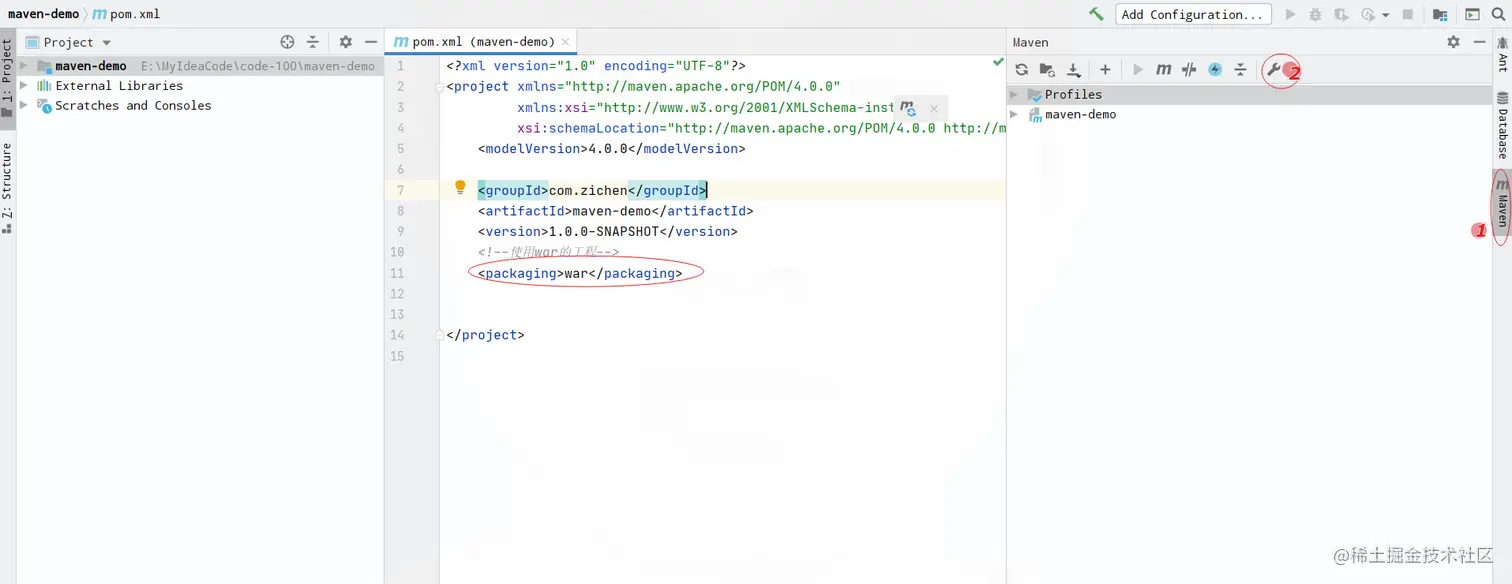The height and width of the screenshot is (584, 1512).
Task: Click the xml version declaration line
Action: (596, 66)
